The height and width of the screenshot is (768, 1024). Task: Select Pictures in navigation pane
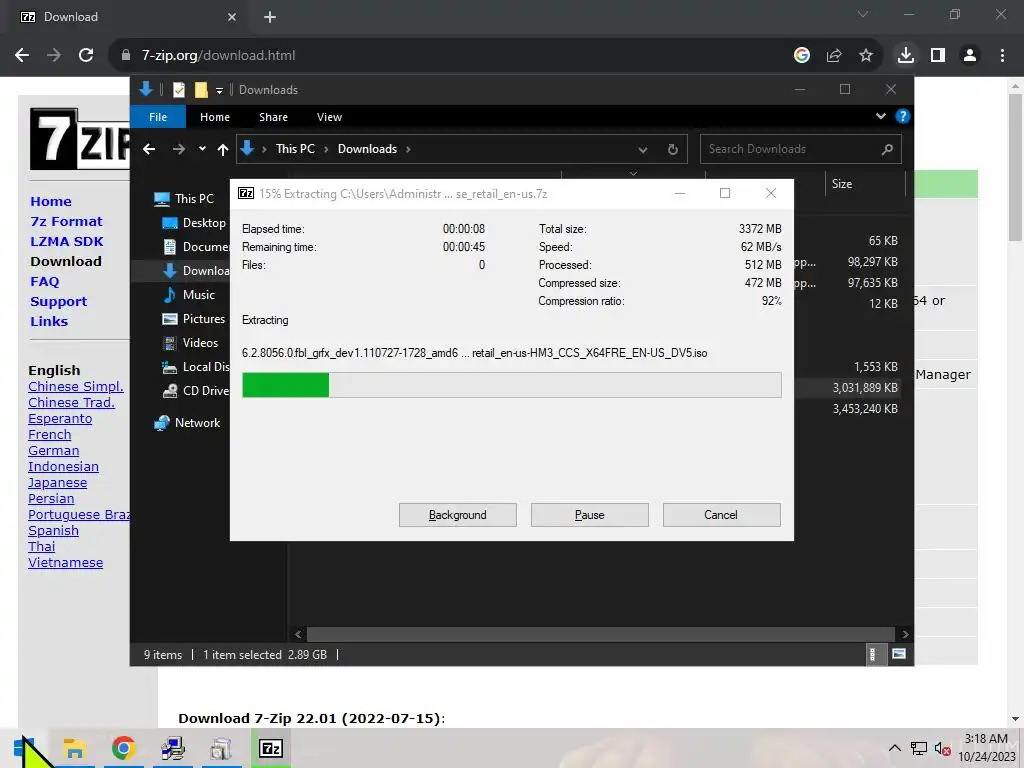click(x=194, y=319)
